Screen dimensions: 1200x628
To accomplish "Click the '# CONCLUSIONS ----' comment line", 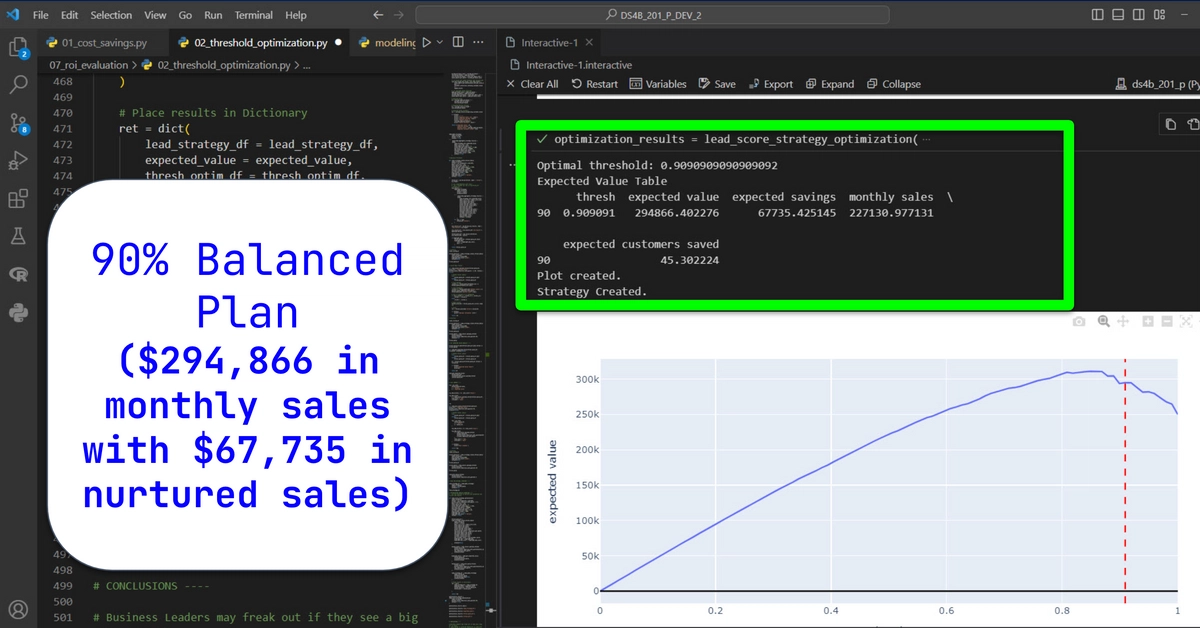I will point(152,586).
